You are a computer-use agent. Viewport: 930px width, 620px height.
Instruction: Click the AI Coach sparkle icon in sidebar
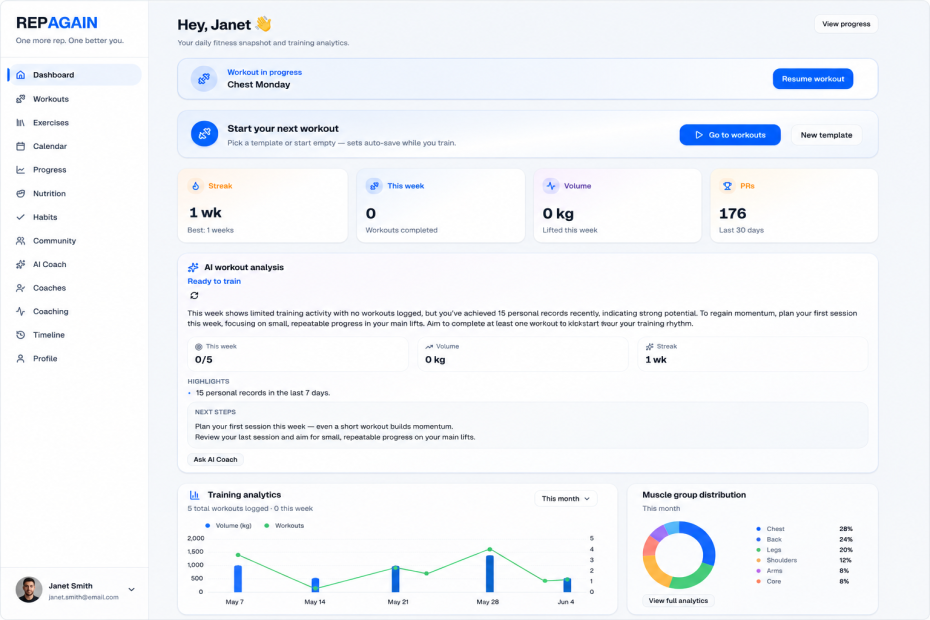[x=21, y=264]
